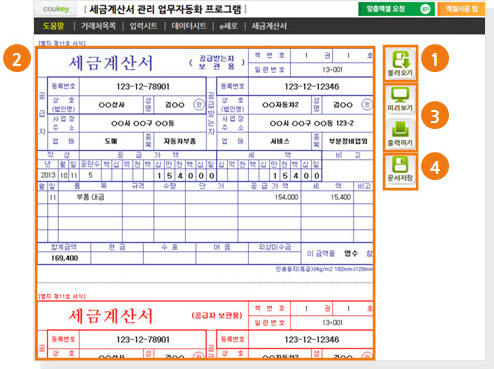Click the 합계금액 header cell

(x=64, y=247)
